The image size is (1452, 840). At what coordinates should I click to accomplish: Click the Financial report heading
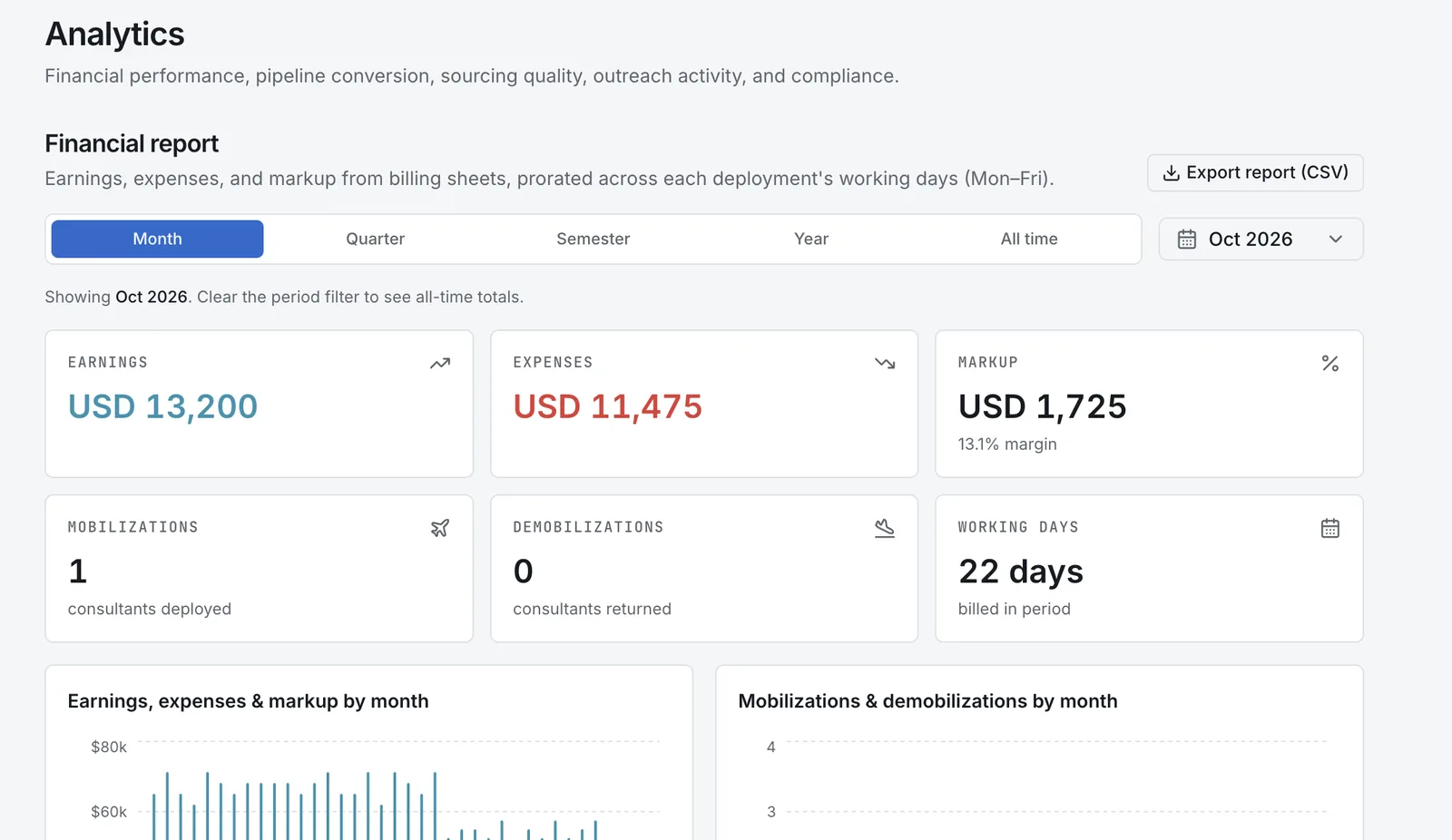pyautogui.click(x=132, y=143)
